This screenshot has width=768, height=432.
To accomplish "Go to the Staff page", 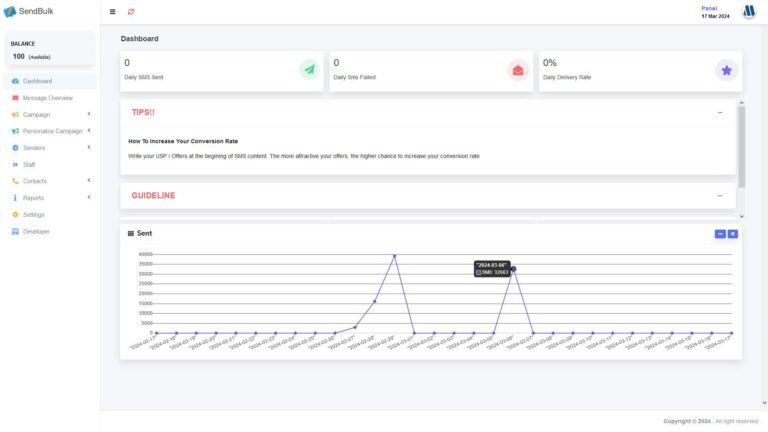I will point(29,164).
